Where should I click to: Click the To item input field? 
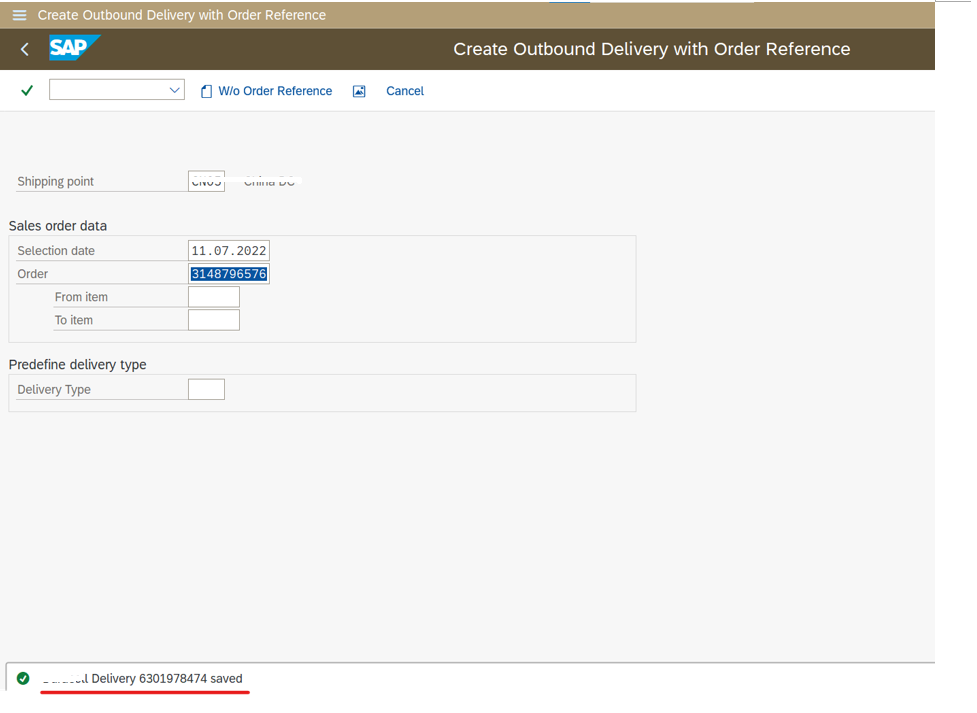(214, 320)
